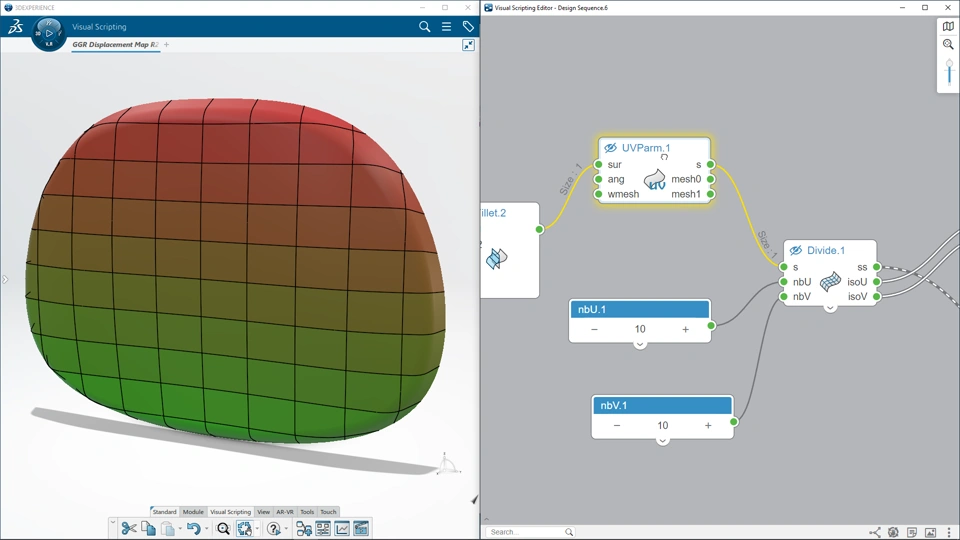The width and height of the screenshot is (960, 540).
Task: Decrease nbU.1 value with minus button
Action: coord(594,329)
